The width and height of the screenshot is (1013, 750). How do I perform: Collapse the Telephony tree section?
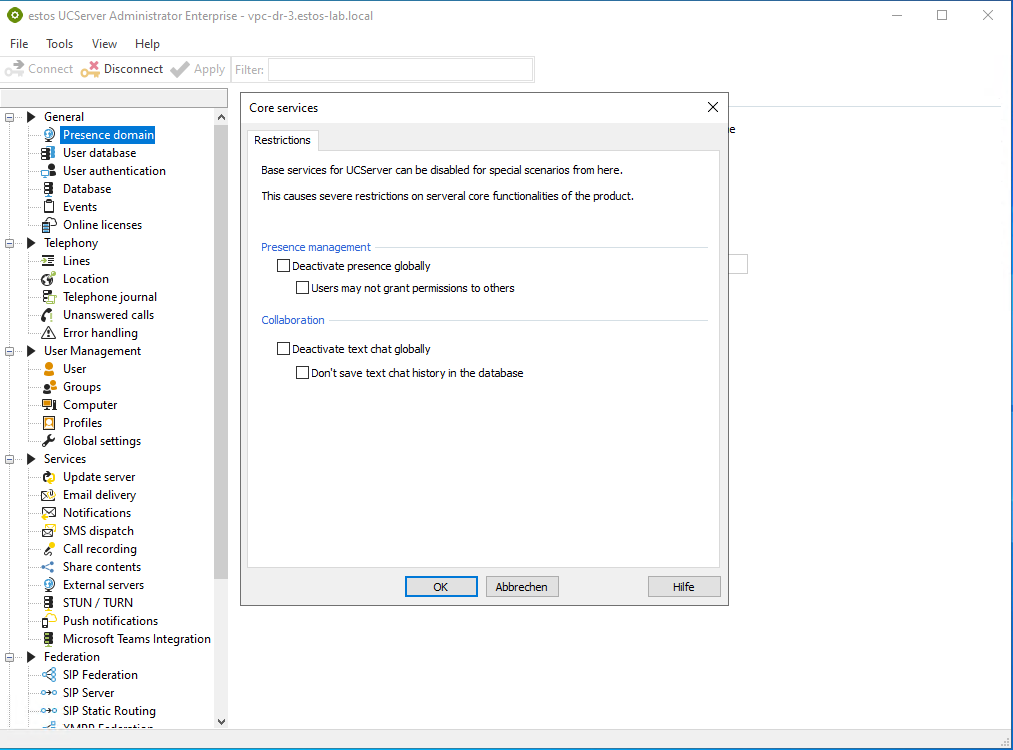tap(10, 243)
